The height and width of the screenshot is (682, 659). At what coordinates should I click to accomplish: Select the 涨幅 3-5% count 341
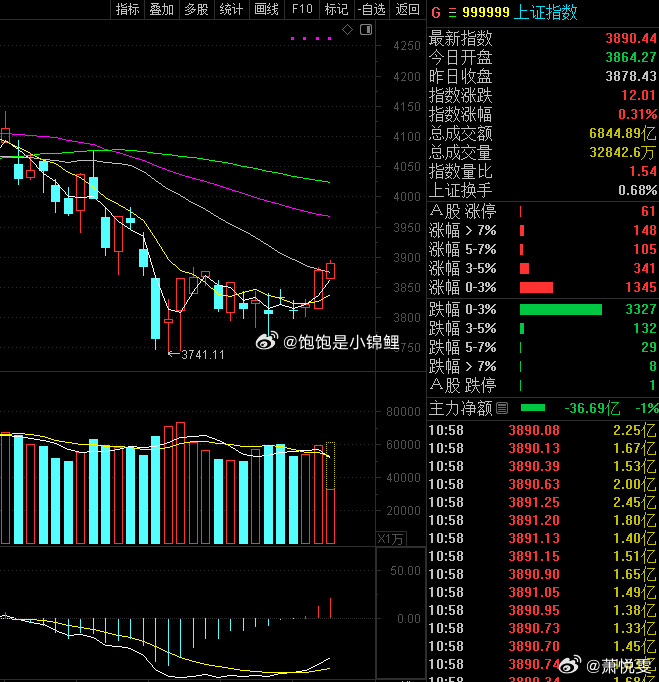pyautogui.click(x=645, y=268)
